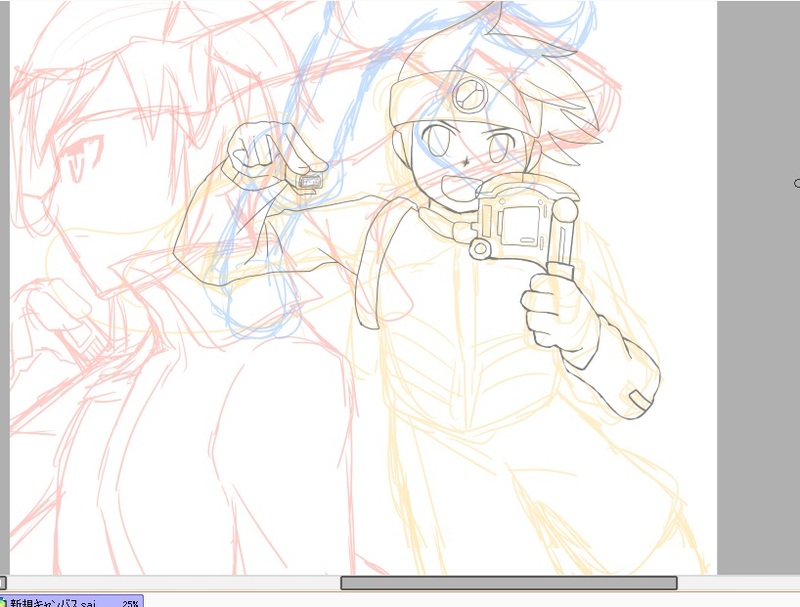Click the scrollbar track right of the thumb
This screenshot has height=607, width=800.
739,583
